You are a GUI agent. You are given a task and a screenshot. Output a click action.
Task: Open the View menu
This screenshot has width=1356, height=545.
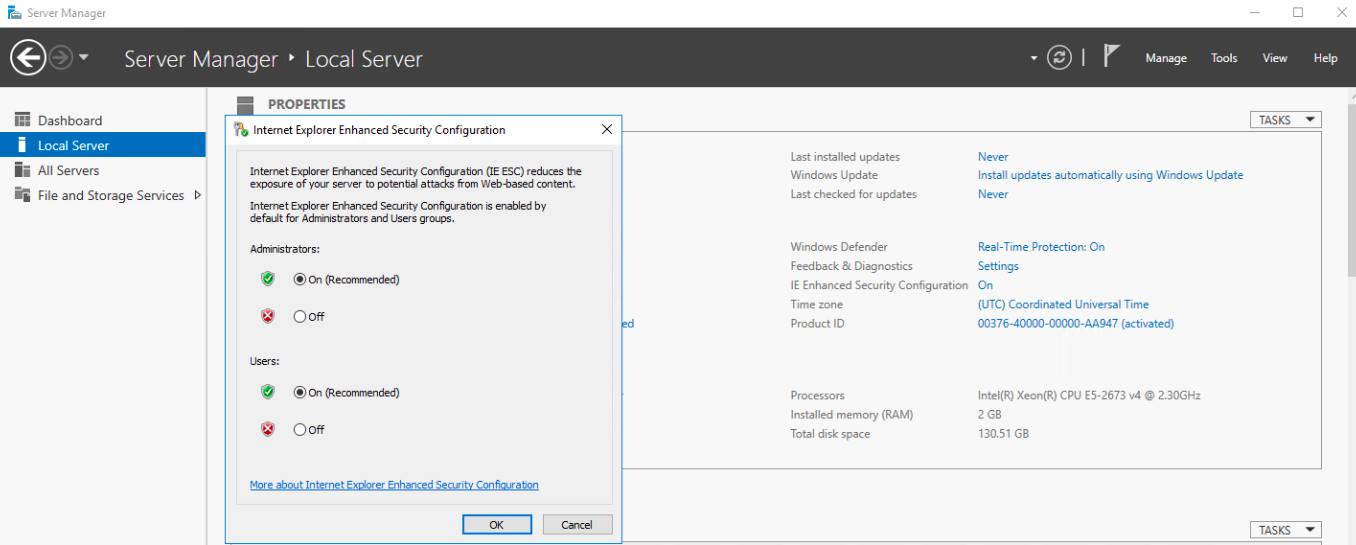1275,58
